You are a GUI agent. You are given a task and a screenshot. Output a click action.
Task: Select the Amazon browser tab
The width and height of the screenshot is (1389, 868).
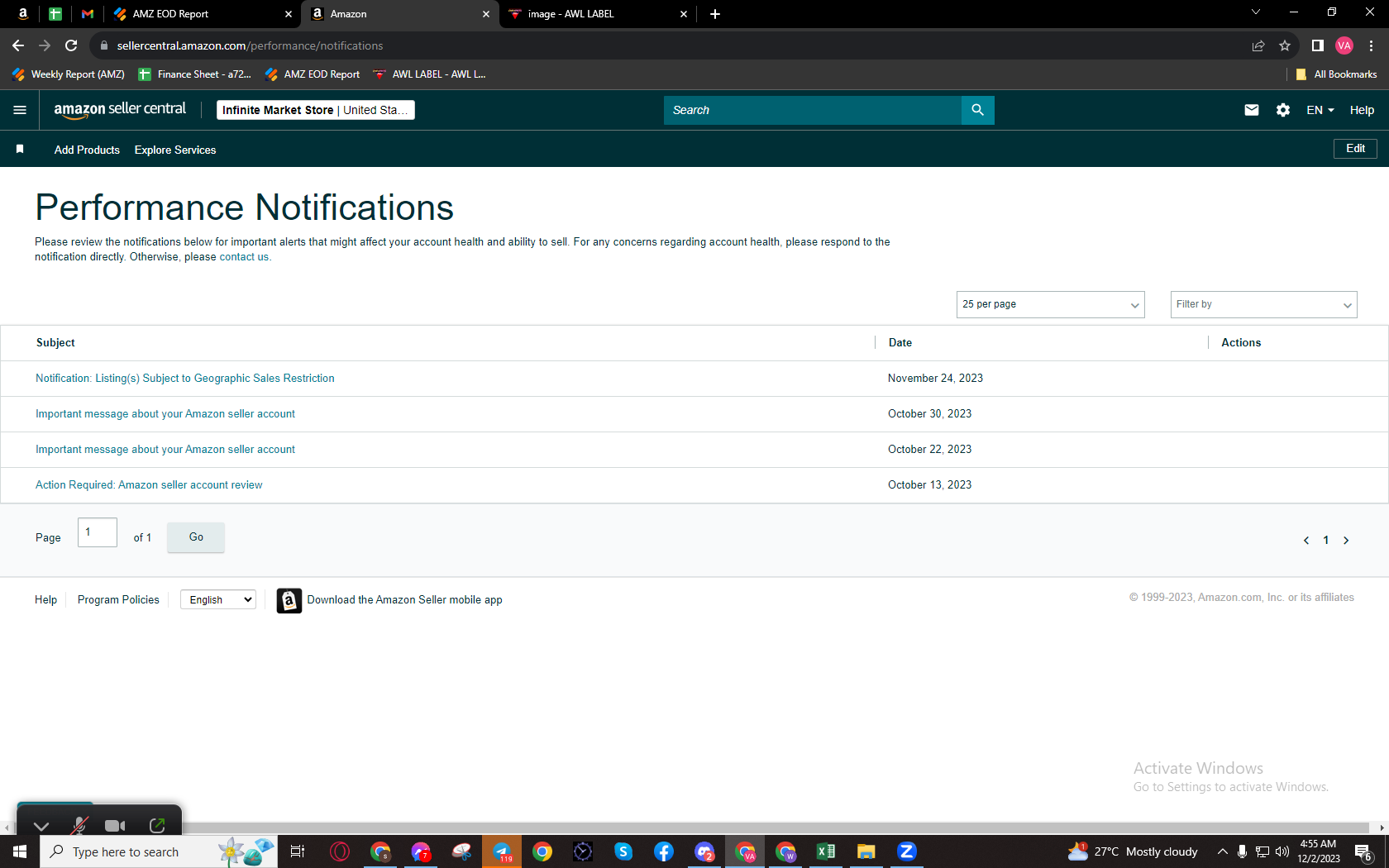pyautogui.click(x=400, y=14)
